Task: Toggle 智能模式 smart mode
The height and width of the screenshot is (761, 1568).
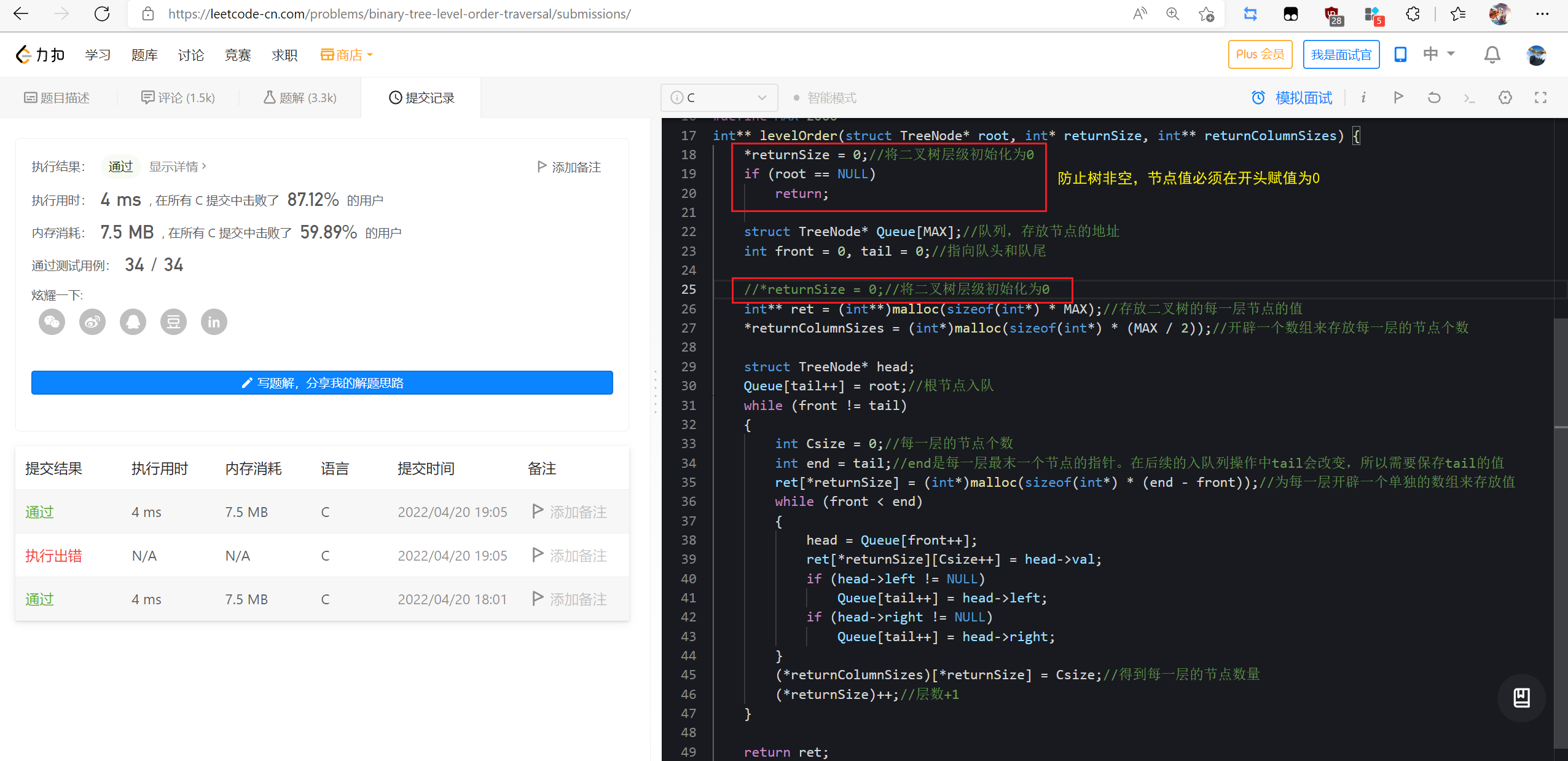Action: coord(825,98)
